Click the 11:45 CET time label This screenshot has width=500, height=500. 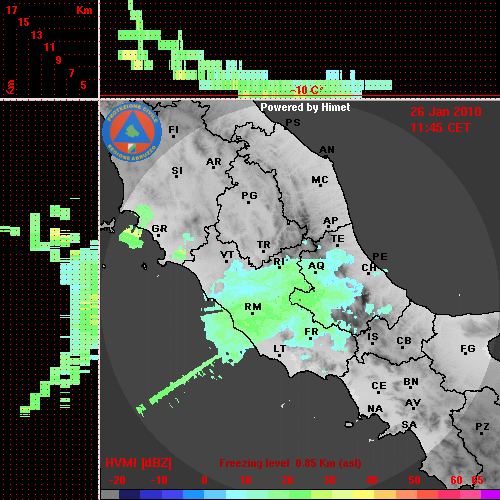click(x=440, y=128)
